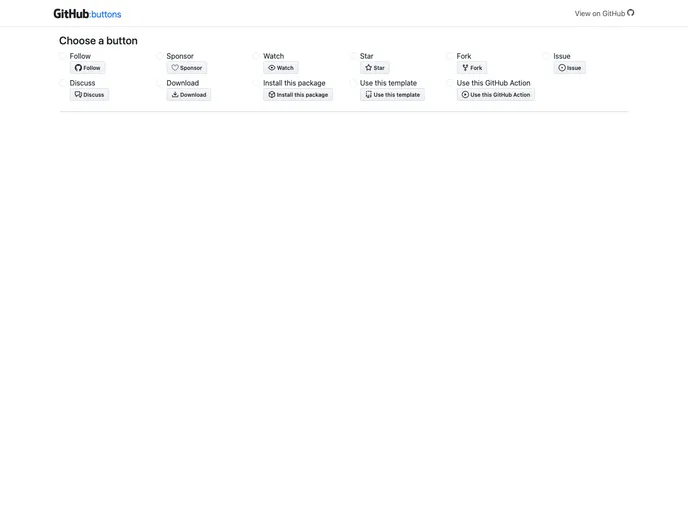Click the Sponsor button with heart icon
Screen dimensions: 688x512
(186, 68)
